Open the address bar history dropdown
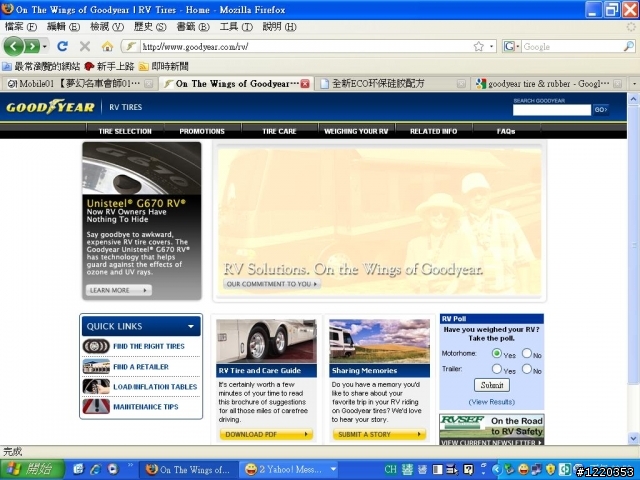Image resolution: width=640 pixels, height=480 pixels. pyautogui.click(x=491, y=47)
